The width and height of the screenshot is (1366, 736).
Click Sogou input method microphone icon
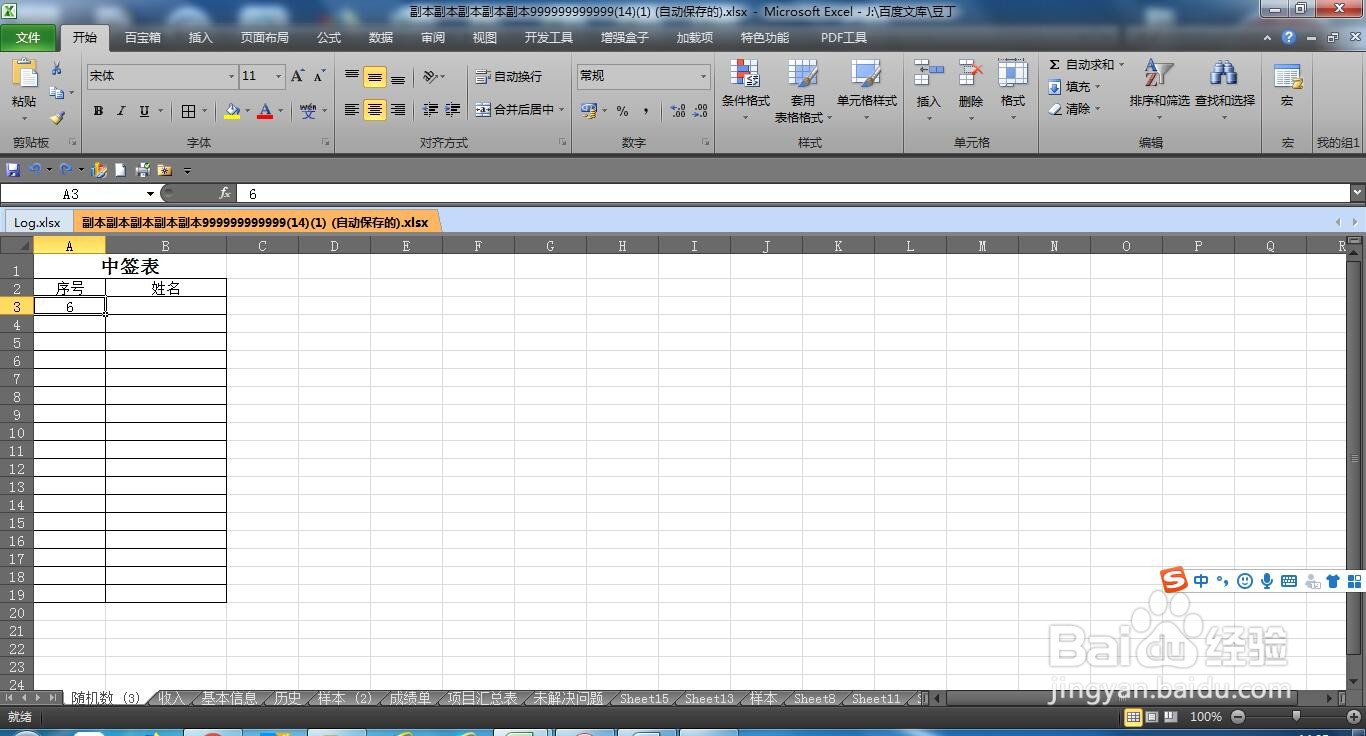[x=1267, y=581]
